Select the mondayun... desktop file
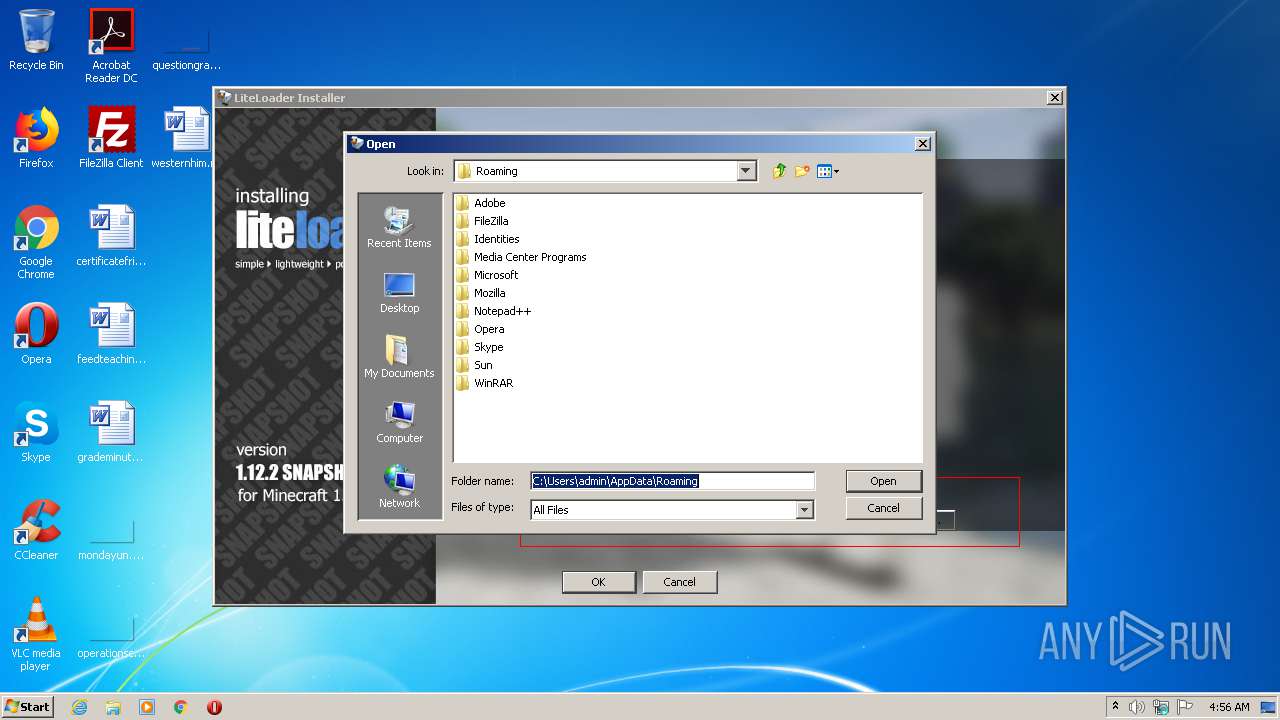Viewport: 1280px width, 720px height. [x=111, y=538]
